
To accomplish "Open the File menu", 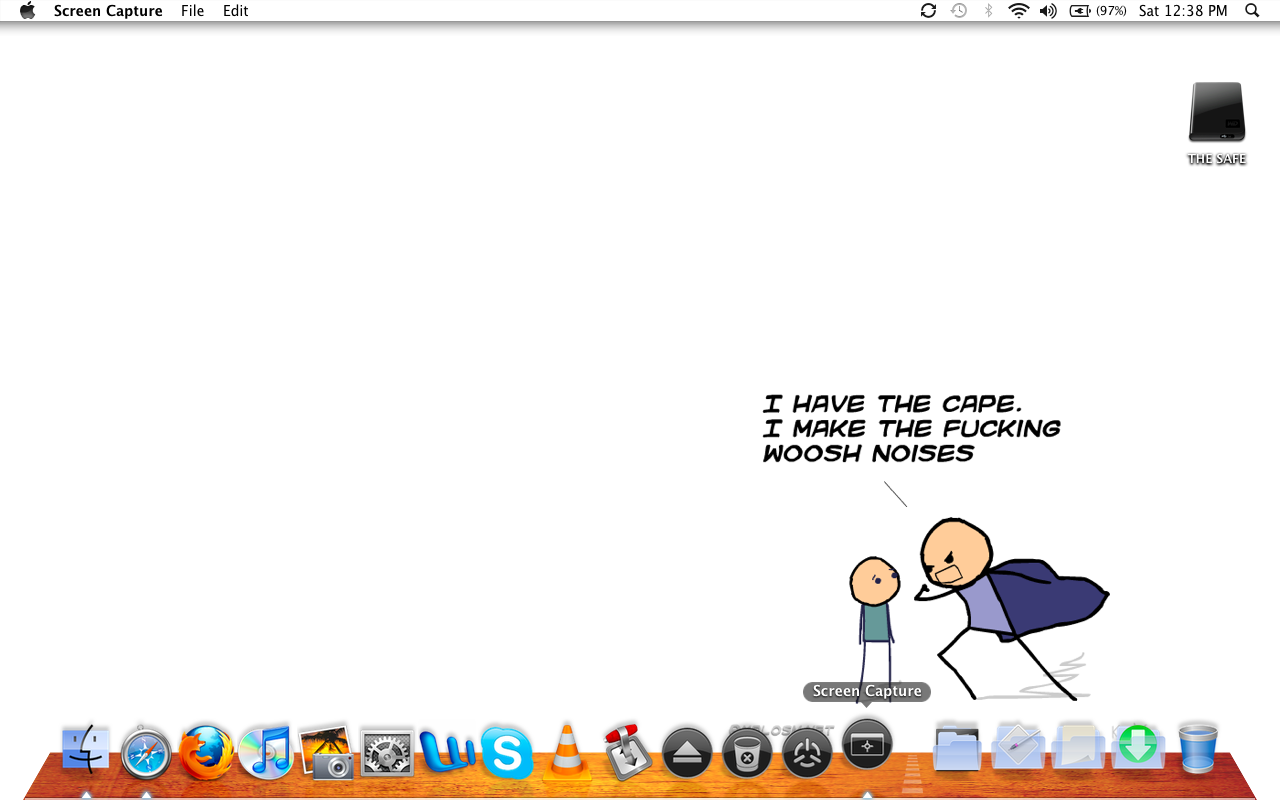I will pos(193,11).
